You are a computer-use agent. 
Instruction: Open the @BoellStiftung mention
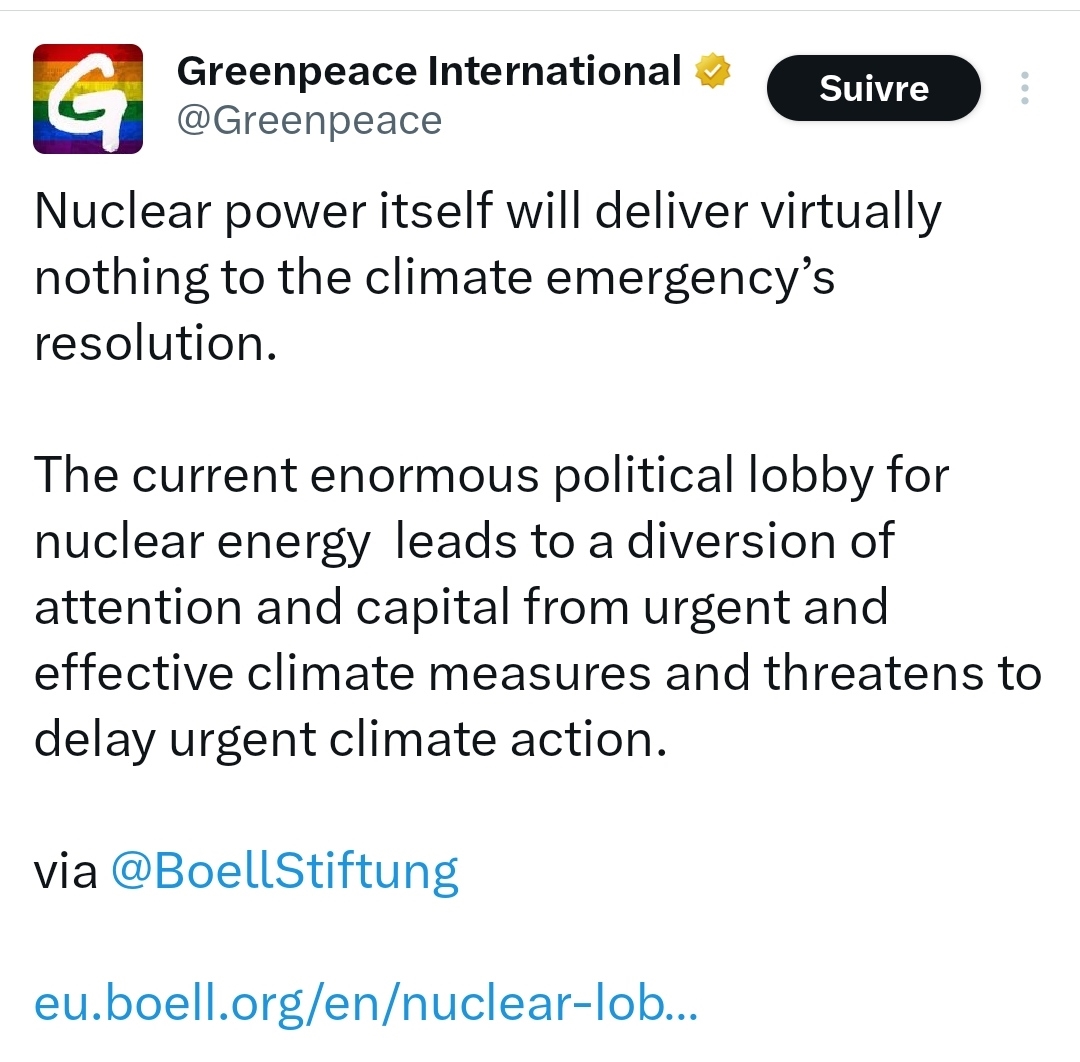284,870
